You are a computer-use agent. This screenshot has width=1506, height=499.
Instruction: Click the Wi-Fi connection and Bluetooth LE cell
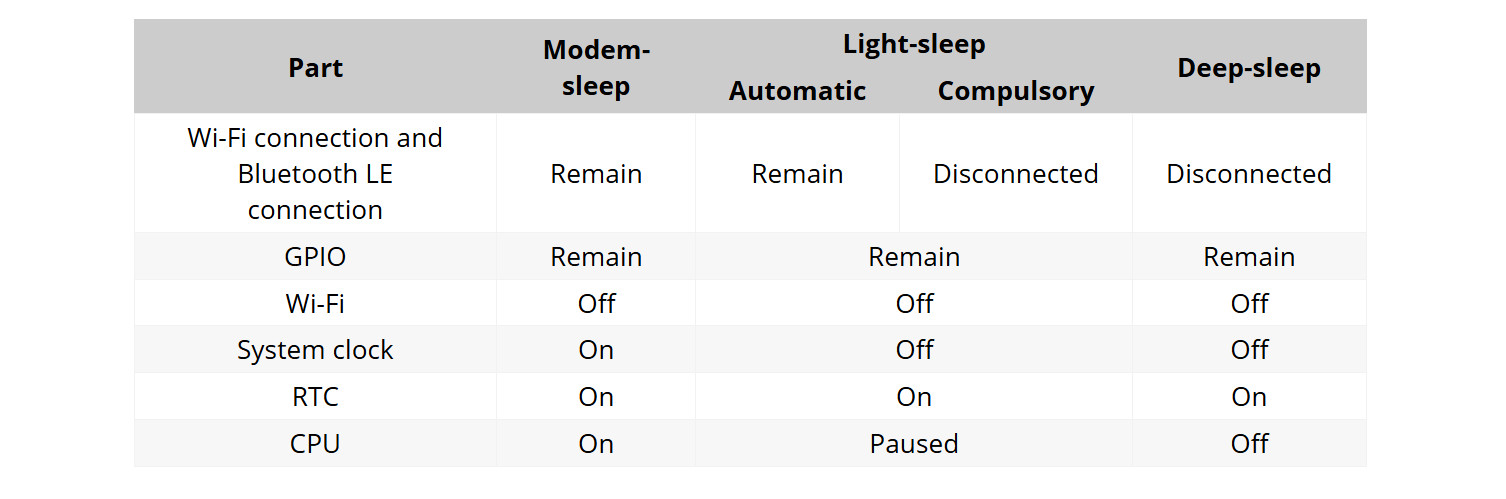click(315, 174)
